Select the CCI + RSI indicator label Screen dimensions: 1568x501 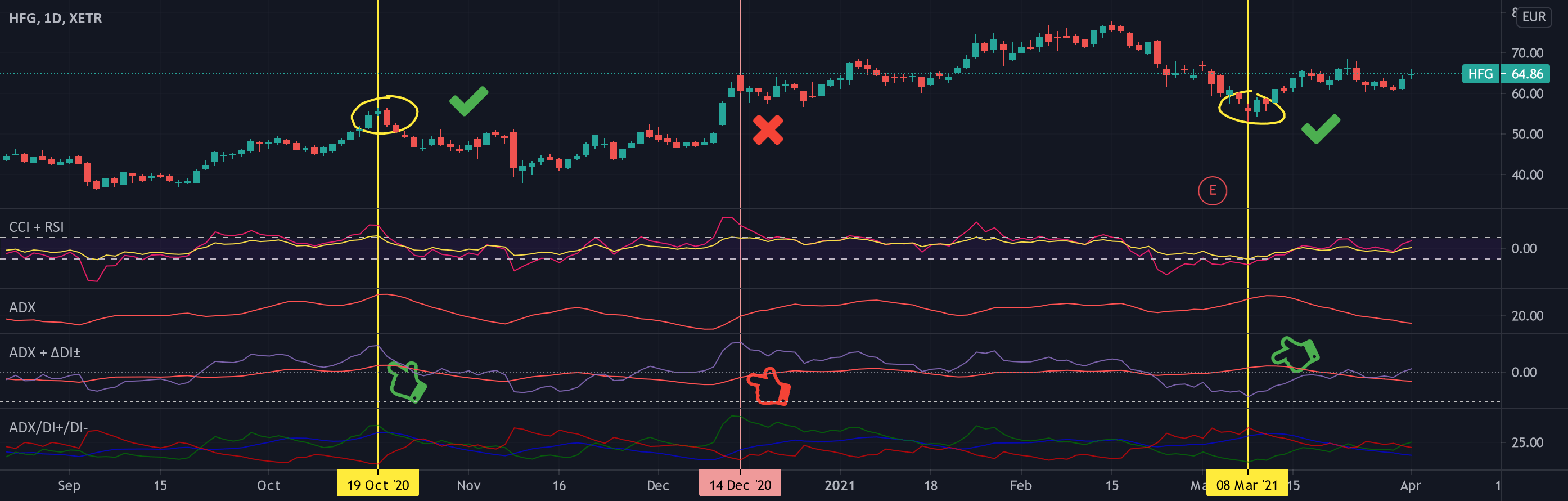pyautogui.click(x=37, y=227)
